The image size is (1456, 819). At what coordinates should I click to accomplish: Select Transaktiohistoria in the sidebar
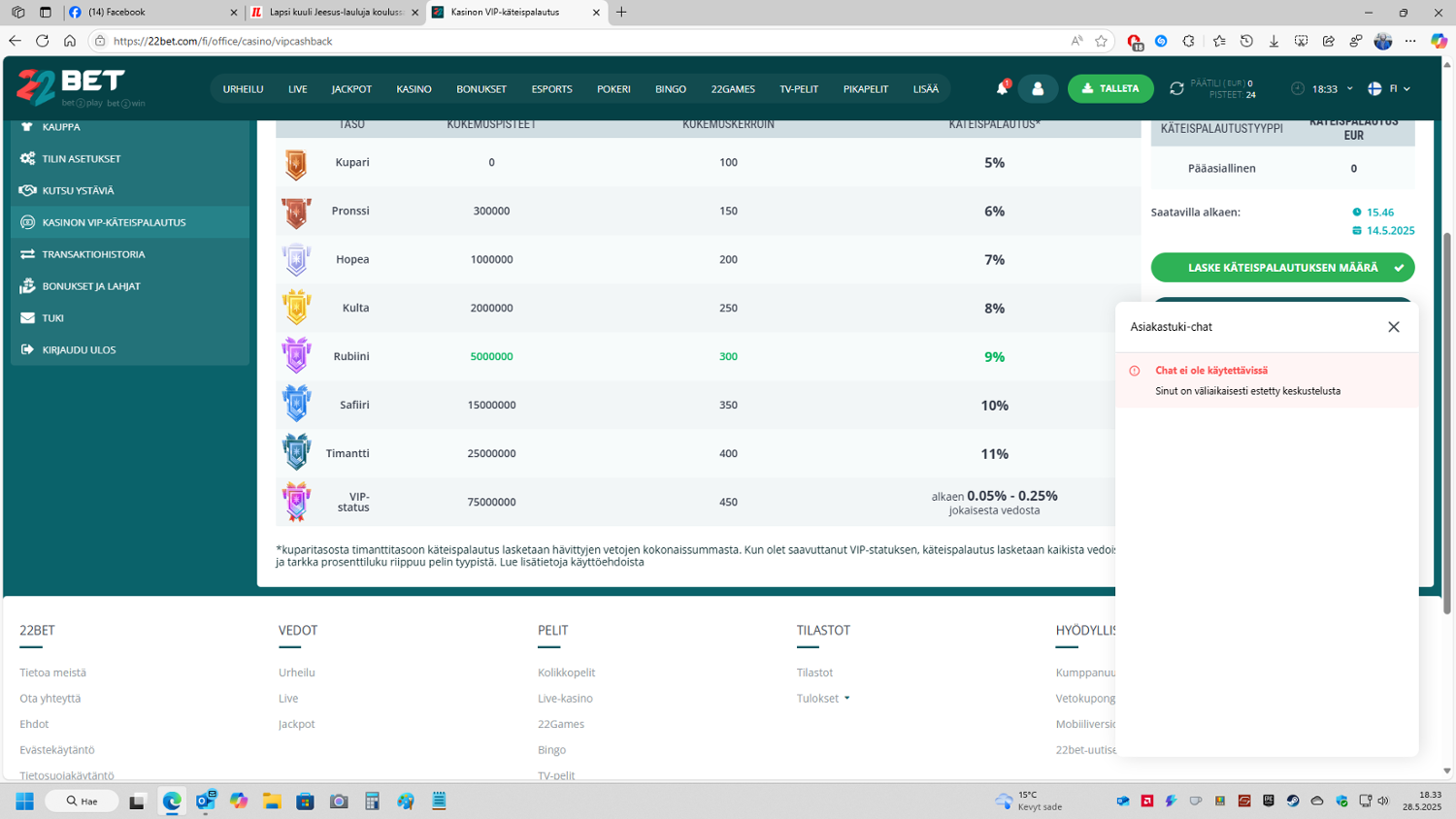click(x=93, y=254)
